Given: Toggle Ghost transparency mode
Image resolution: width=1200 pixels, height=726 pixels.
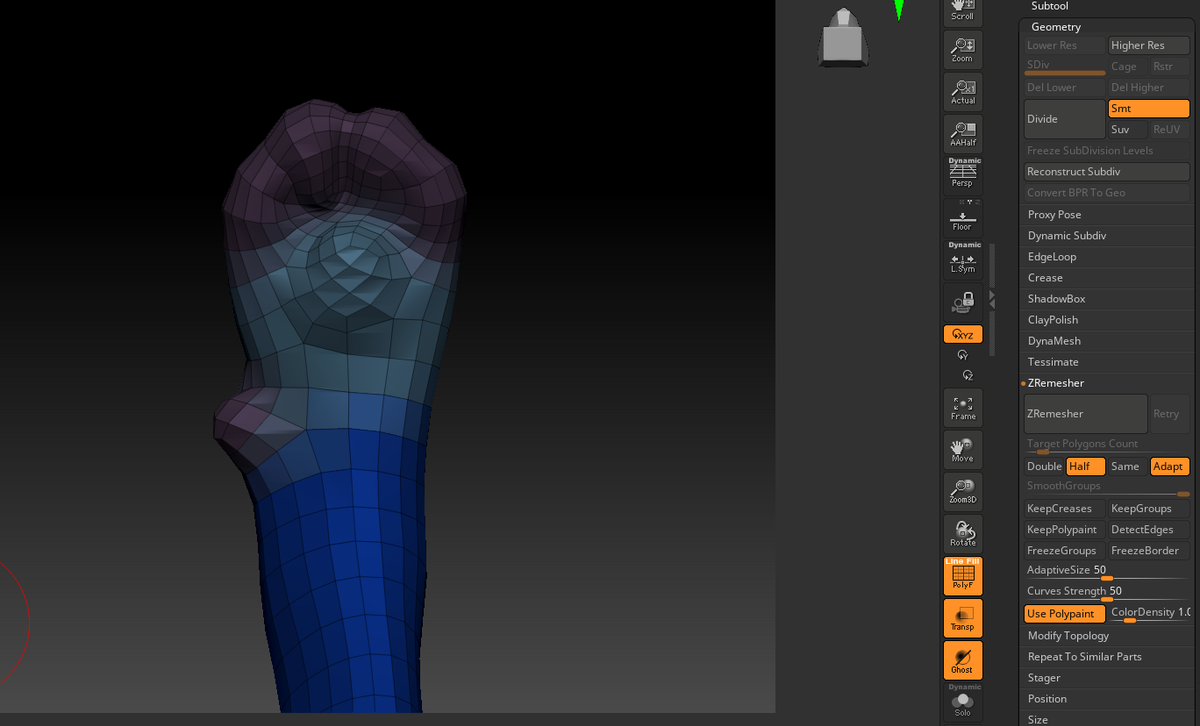Looking at the screenshot, I should click(962, 660).
